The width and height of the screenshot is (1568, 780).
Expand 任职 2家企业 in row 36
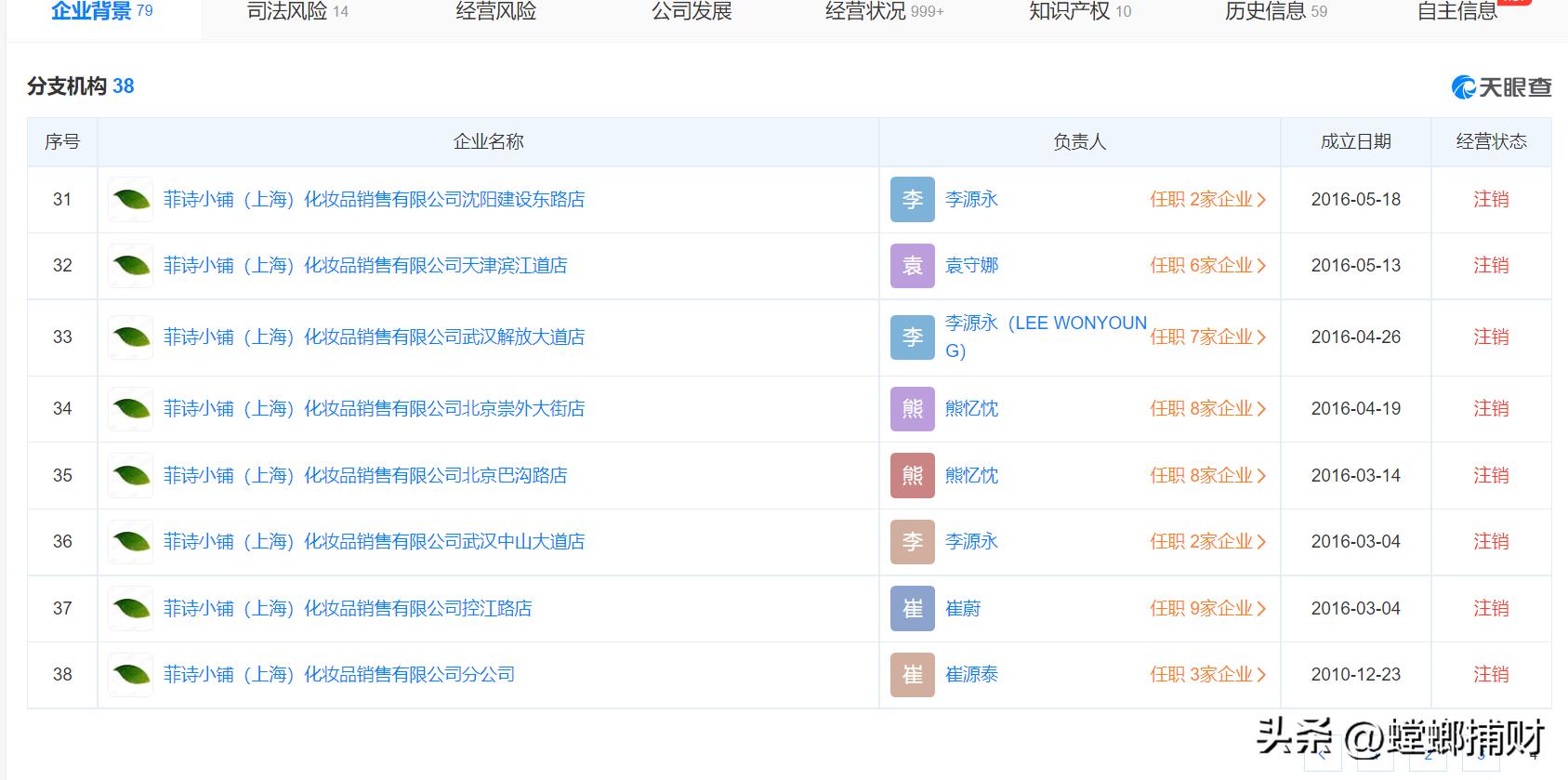click(x=1207, y=542)
